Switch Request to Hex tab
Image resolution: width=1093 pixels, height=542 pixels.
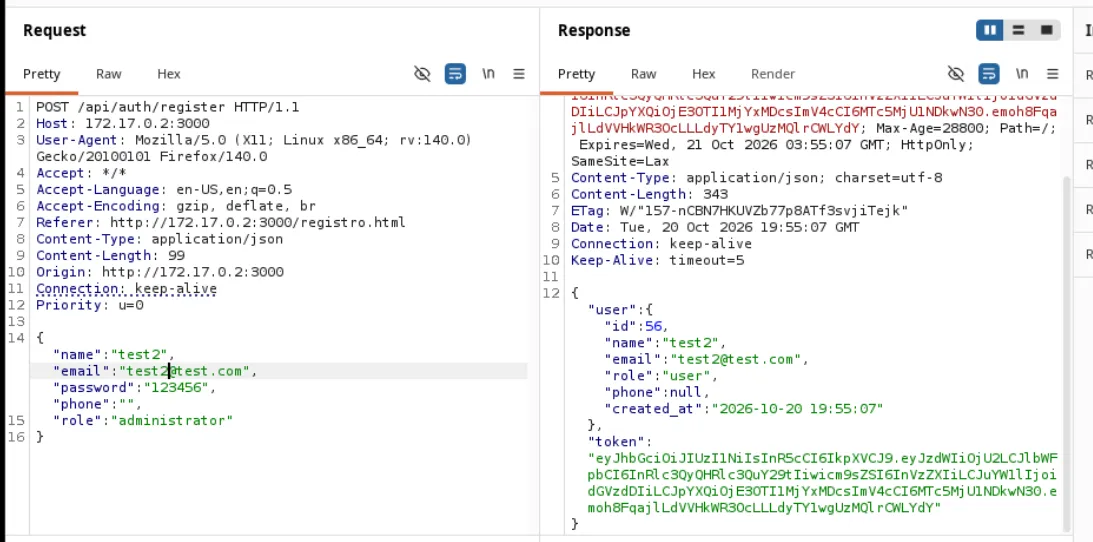coord(169,74)
